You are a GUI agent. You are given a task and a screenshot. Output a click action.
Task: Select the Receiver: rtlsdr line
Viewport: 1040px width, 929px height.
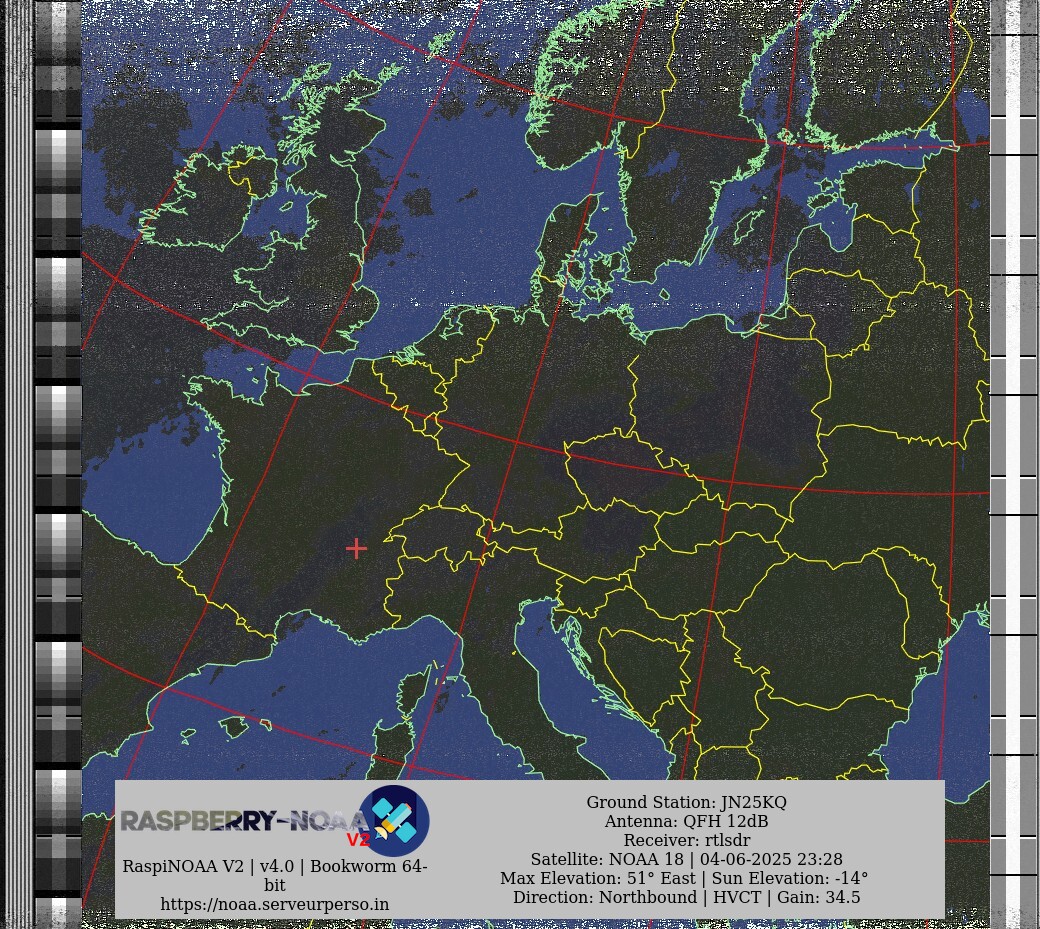686,840
